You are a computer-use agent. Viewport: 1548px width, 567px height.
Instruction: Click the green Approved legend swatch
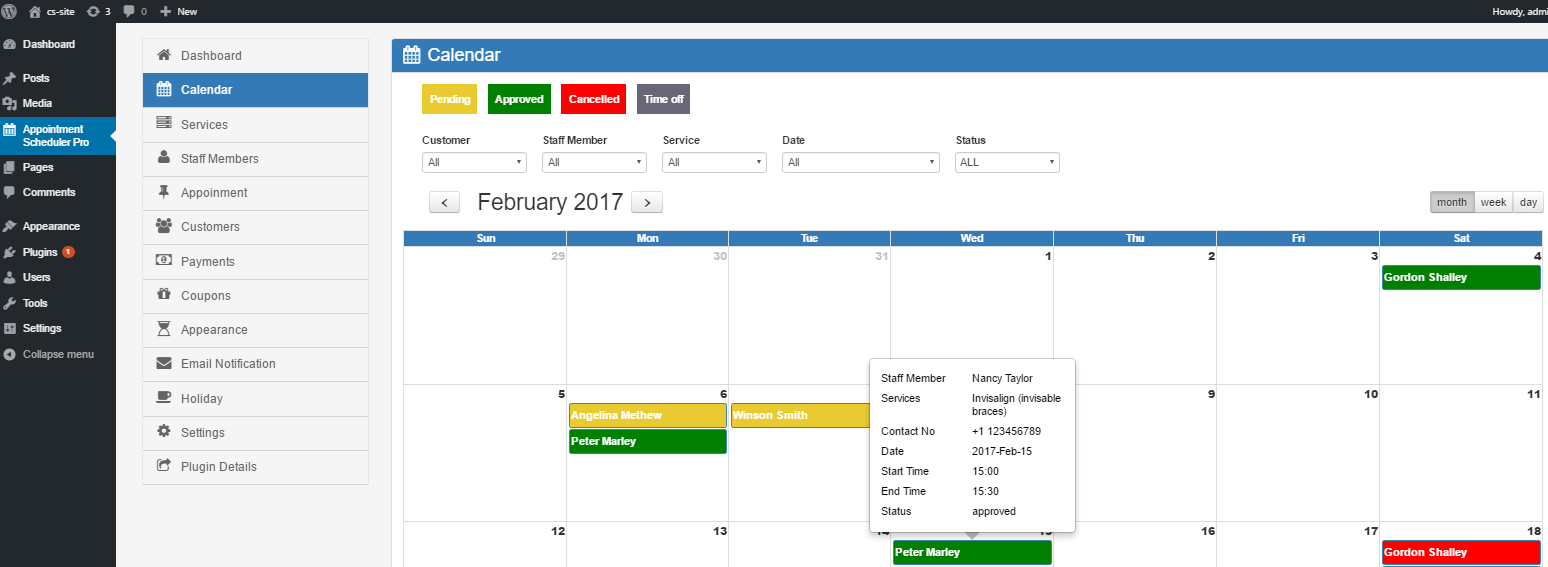(x=519, y=99)
